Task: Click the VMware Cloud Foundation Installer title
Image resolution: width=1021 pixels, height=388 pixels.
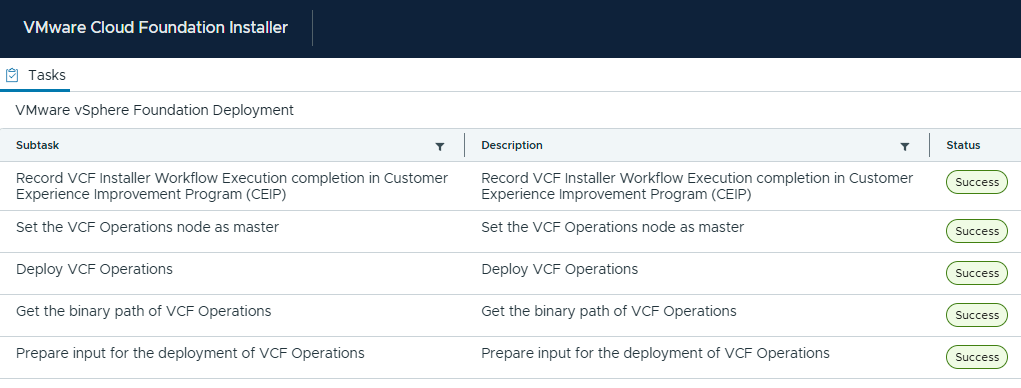Action: (x=156, y=28)
